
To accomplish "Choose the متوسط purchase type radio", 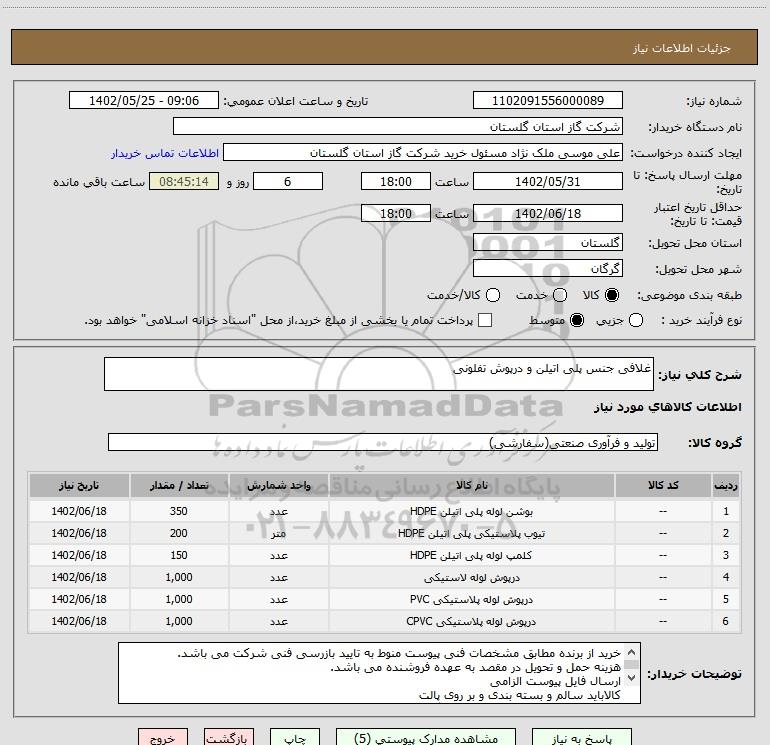I will (x=577, y=320).
